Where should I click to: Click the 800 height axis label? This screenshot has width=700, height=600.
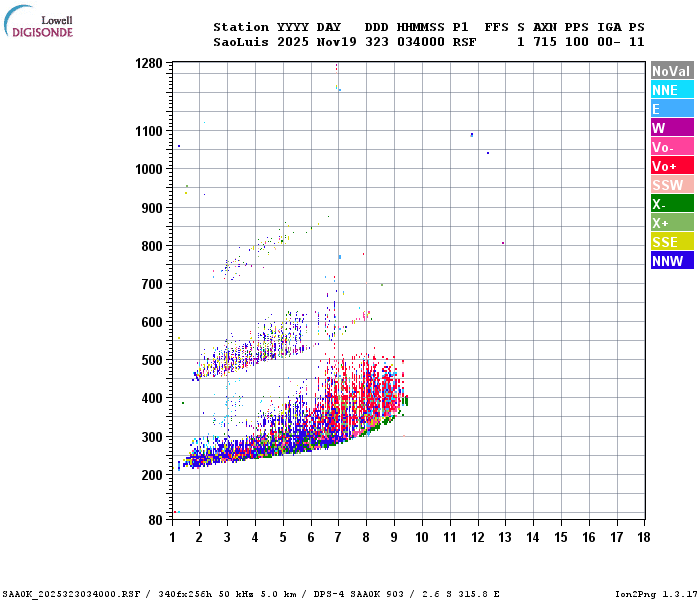point(152,246)
